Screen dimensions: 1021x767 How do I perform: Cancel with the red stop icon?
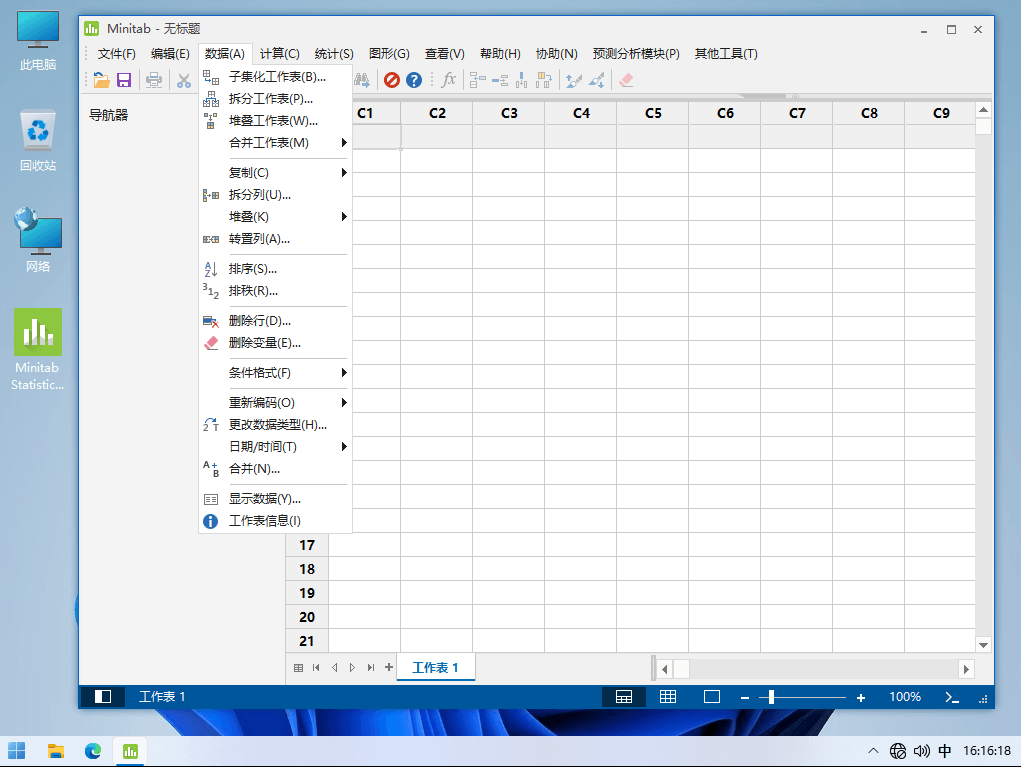tap(391, 80)
